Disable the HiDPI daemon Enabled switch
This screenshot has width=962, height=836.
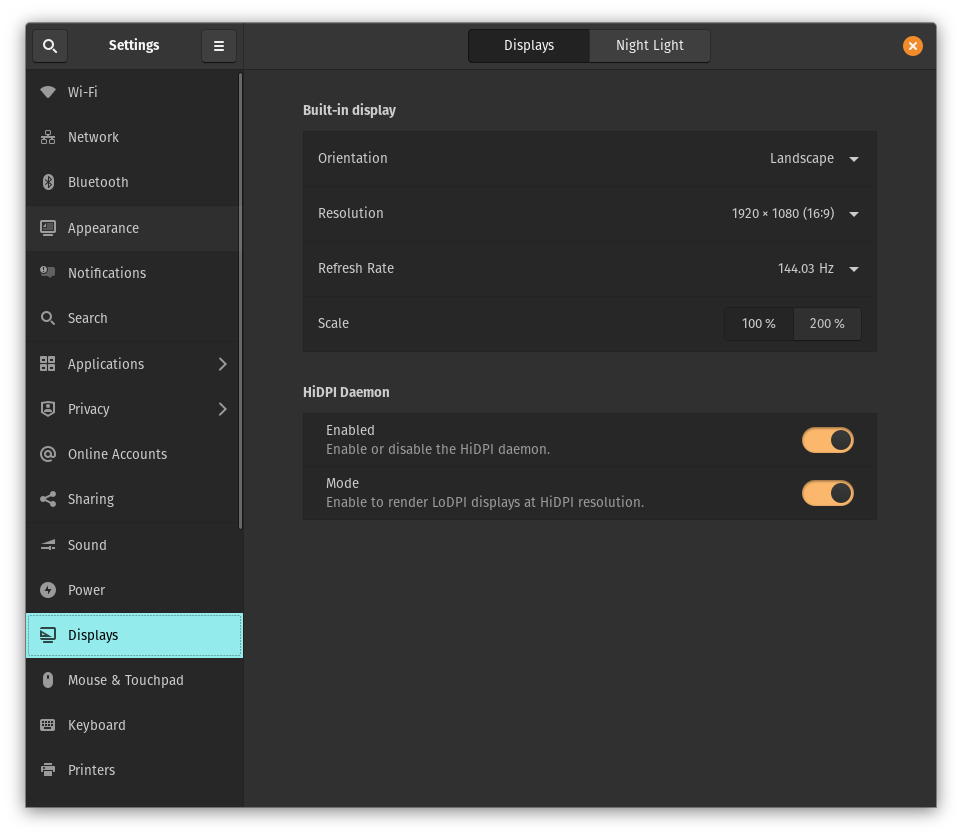827,440
